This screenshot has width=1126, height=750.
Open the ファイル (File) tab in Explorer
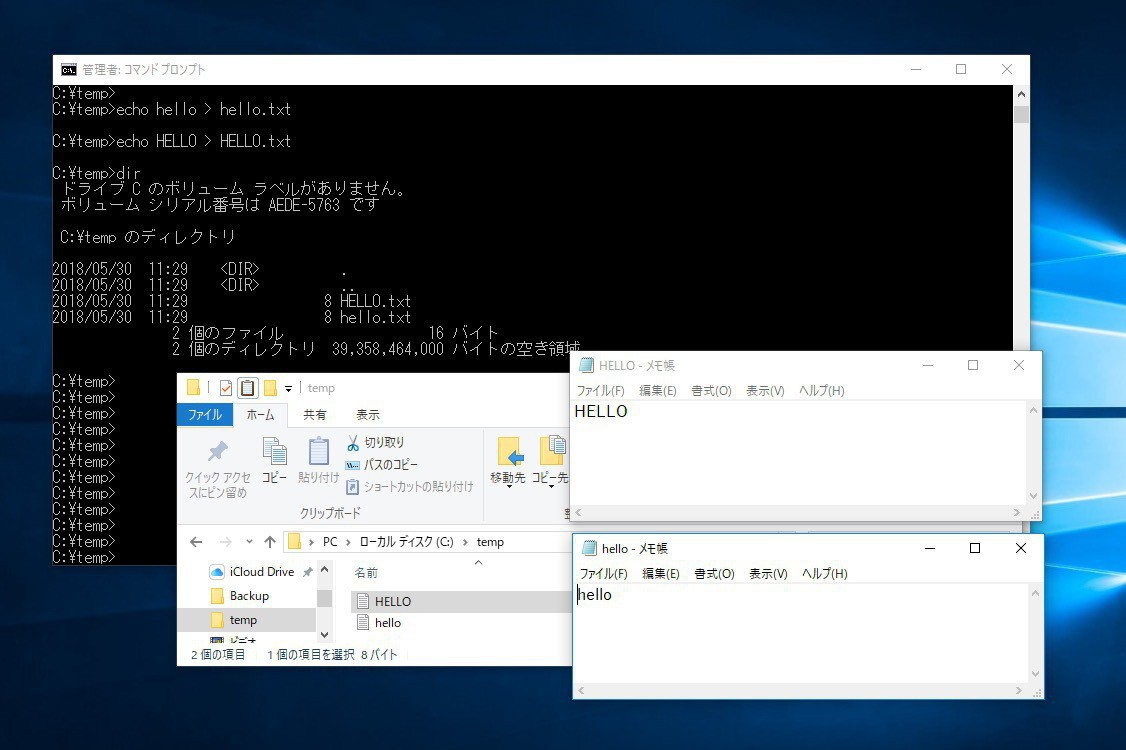click(205, 415)
